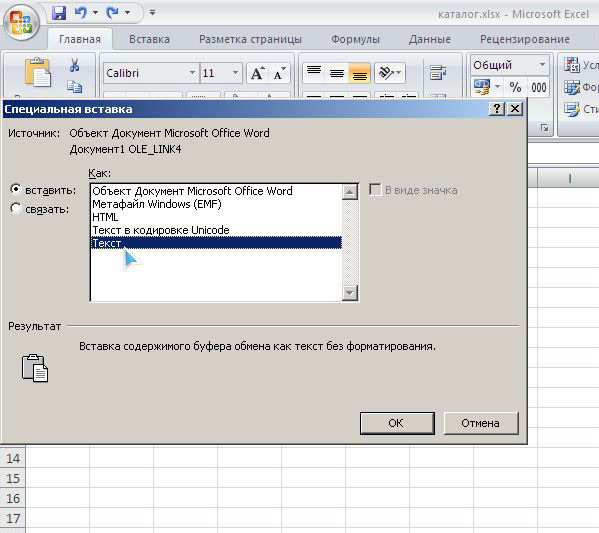
Task: Open the redo history dropdown arrow
Action: pyautogui.click(x=127, y=13)
